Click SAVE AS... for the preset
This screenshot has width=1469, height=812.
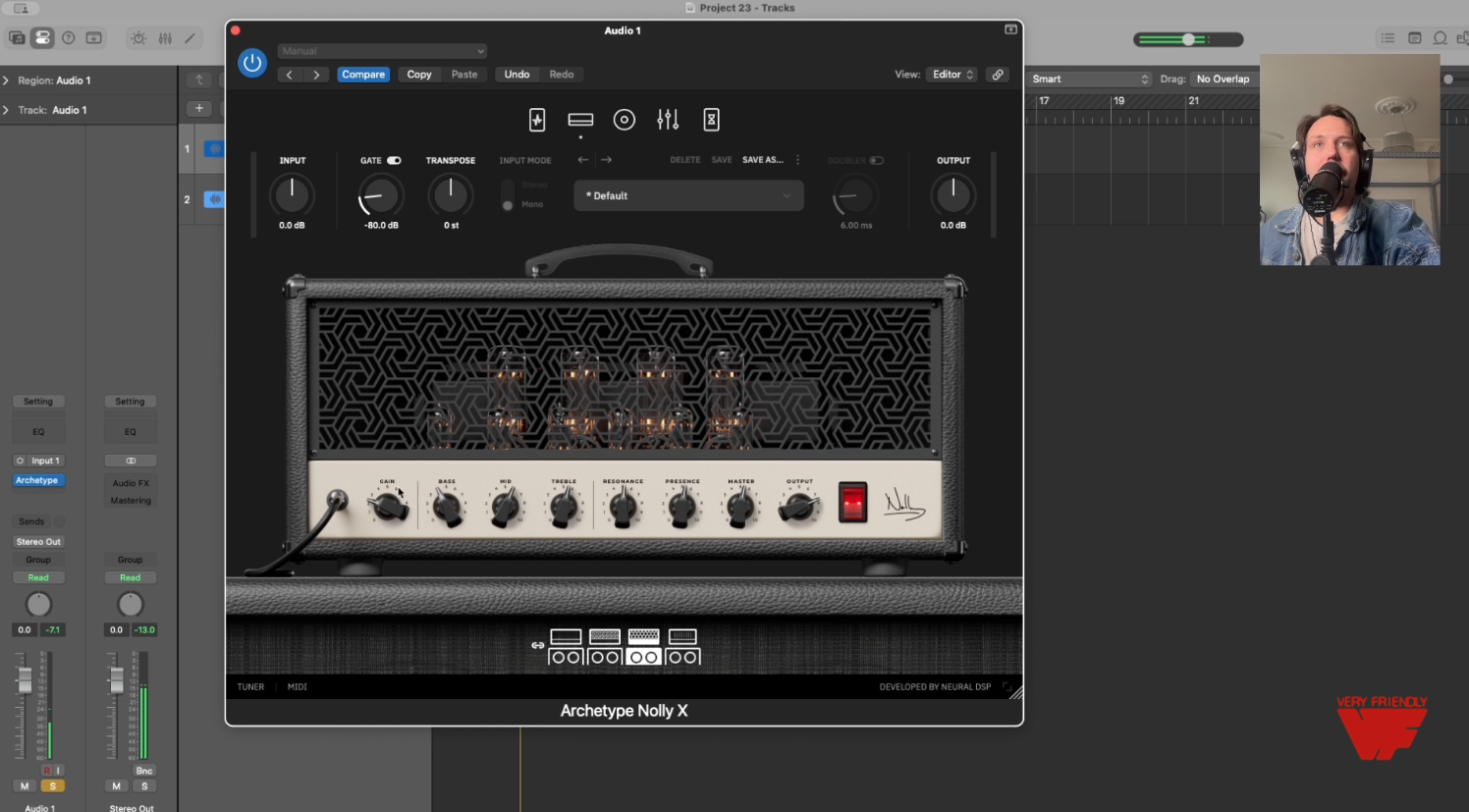763,159
